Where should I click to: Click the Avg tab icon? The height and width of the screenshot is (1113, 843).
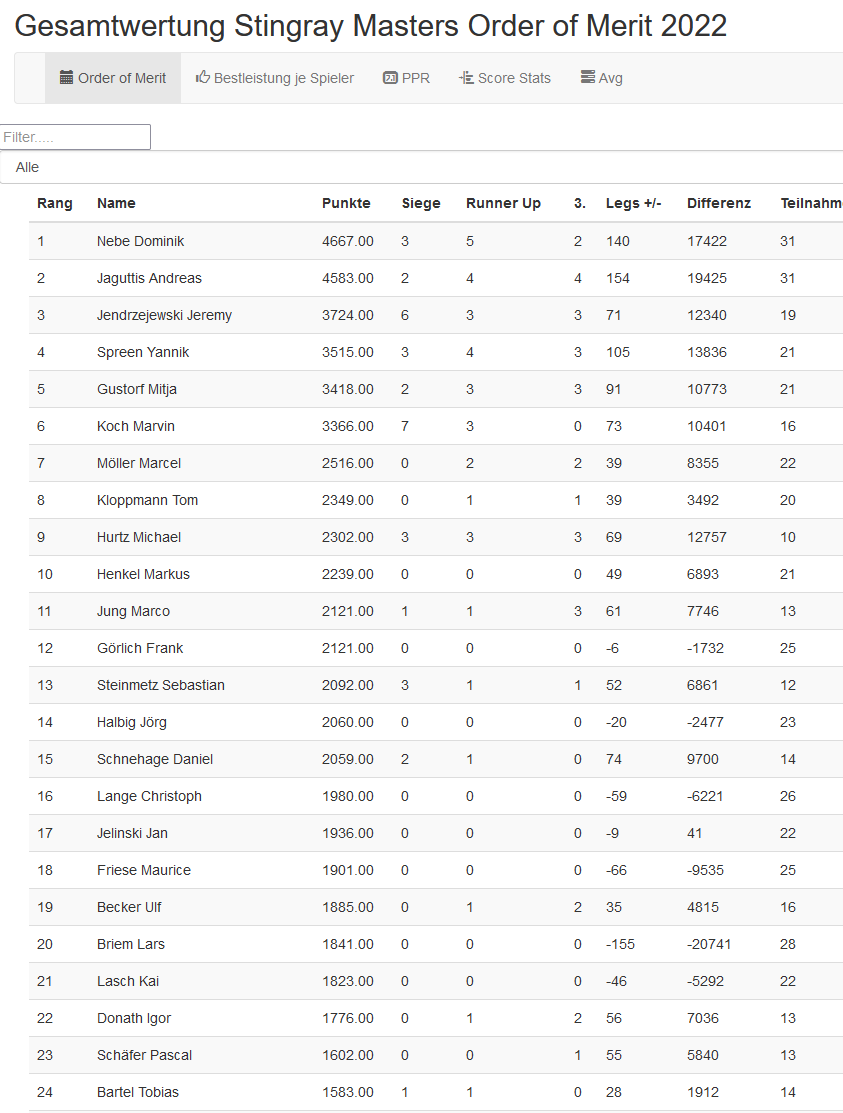pyautogui.click(x=588, y=78)
